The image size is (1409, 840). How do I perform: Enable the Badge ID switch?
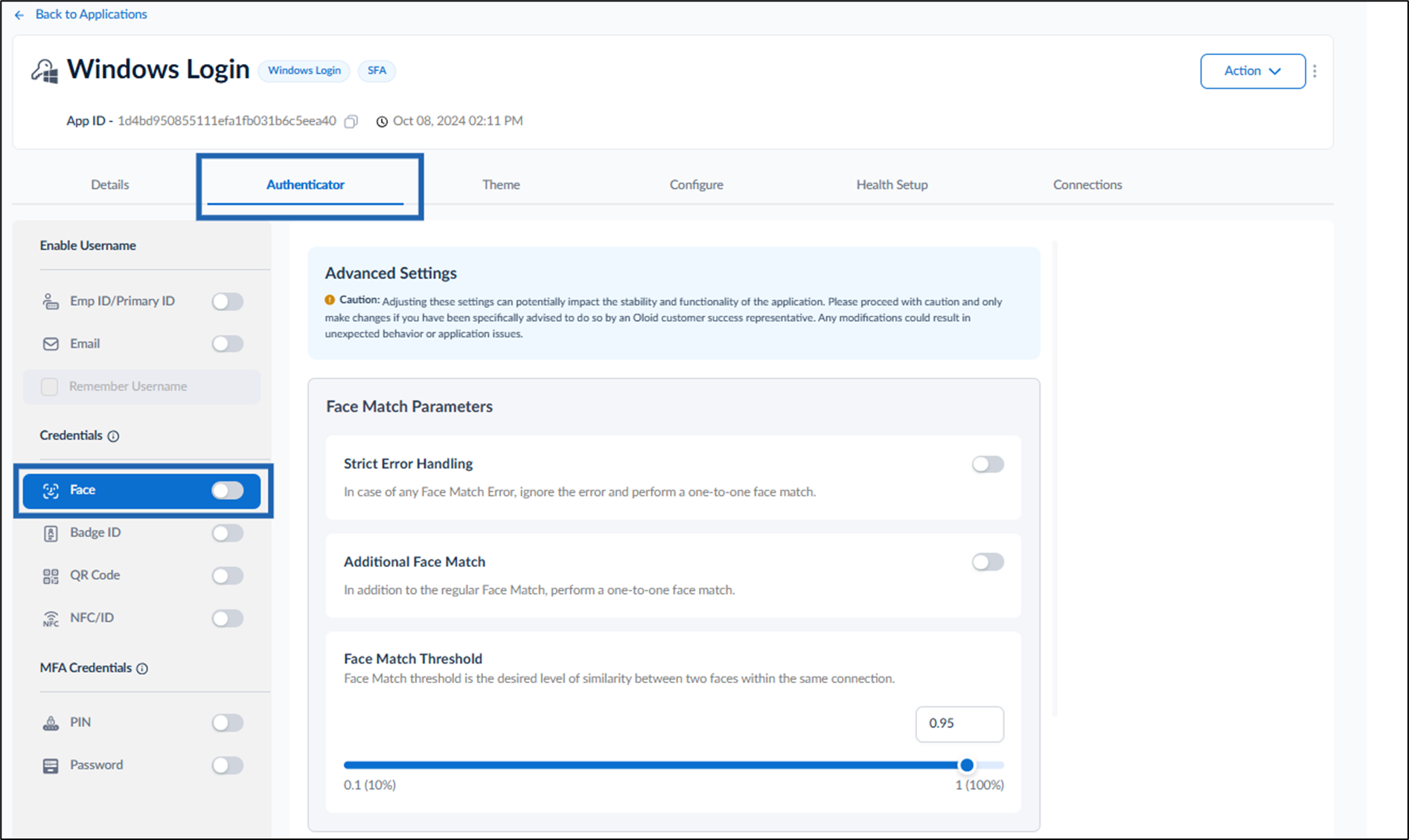point(228,533)
